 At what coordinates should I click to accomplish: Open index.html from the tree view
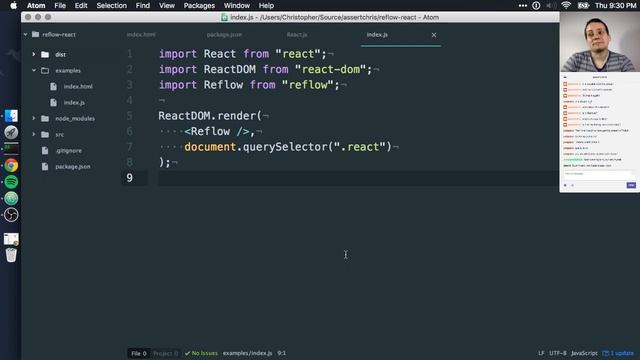(x=78, y=87)
